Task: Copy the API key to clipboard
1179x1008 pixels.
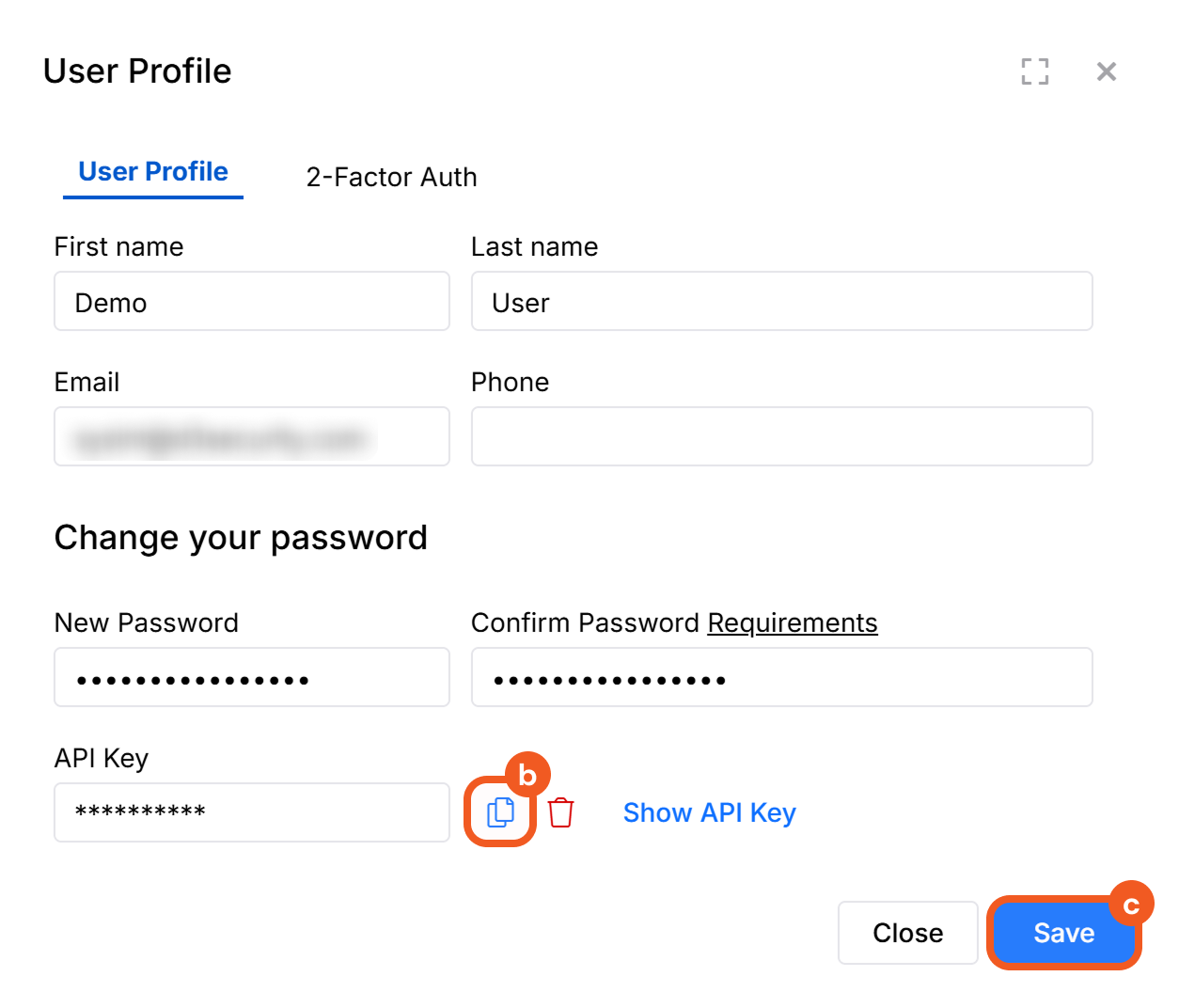Action: (501, 812)
